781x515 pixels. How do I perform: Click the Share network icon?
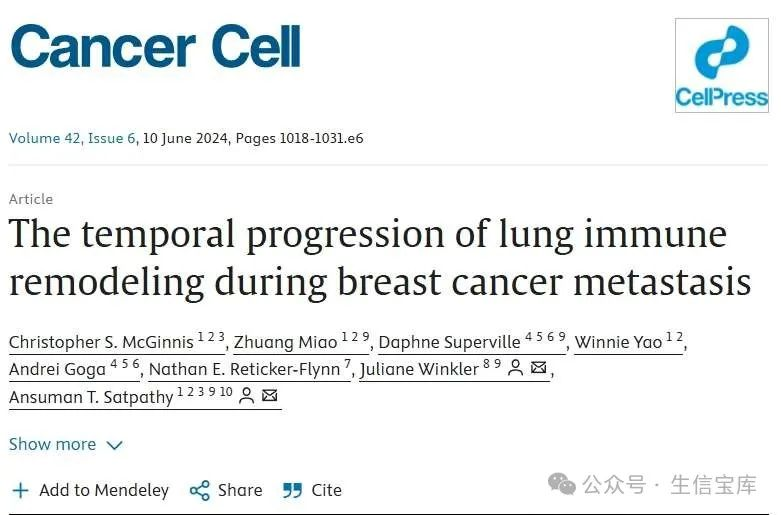tap(200, 491)
